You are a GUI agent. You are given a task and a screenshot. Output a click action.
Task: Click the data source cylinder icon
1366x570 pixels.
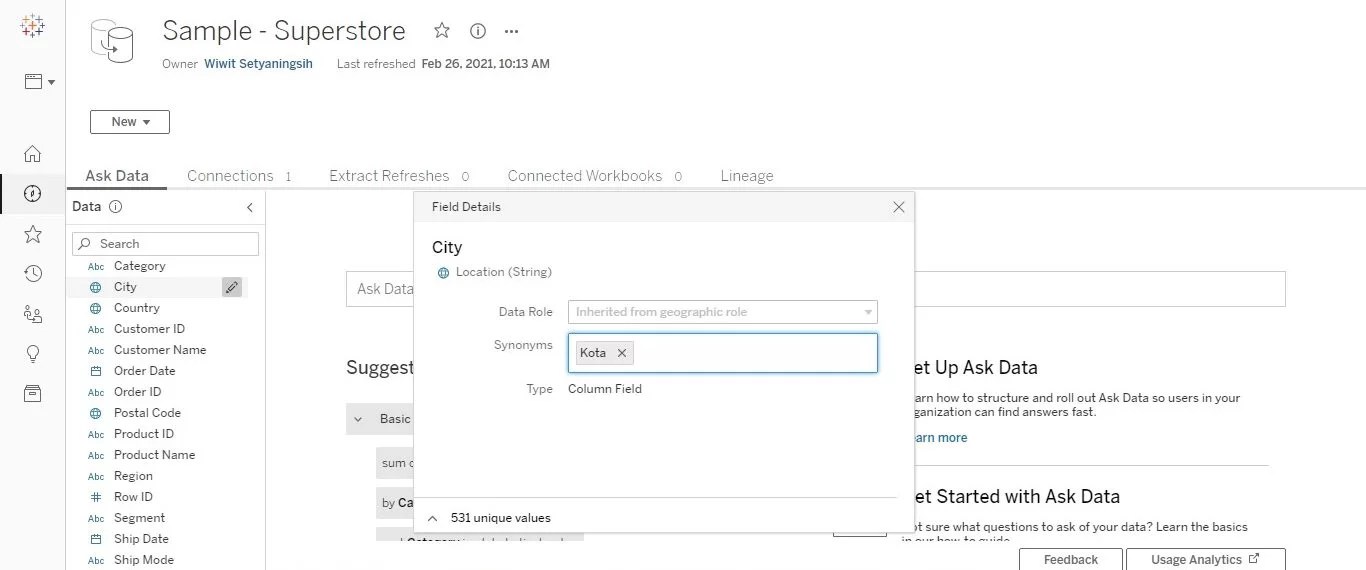[112, 40]
